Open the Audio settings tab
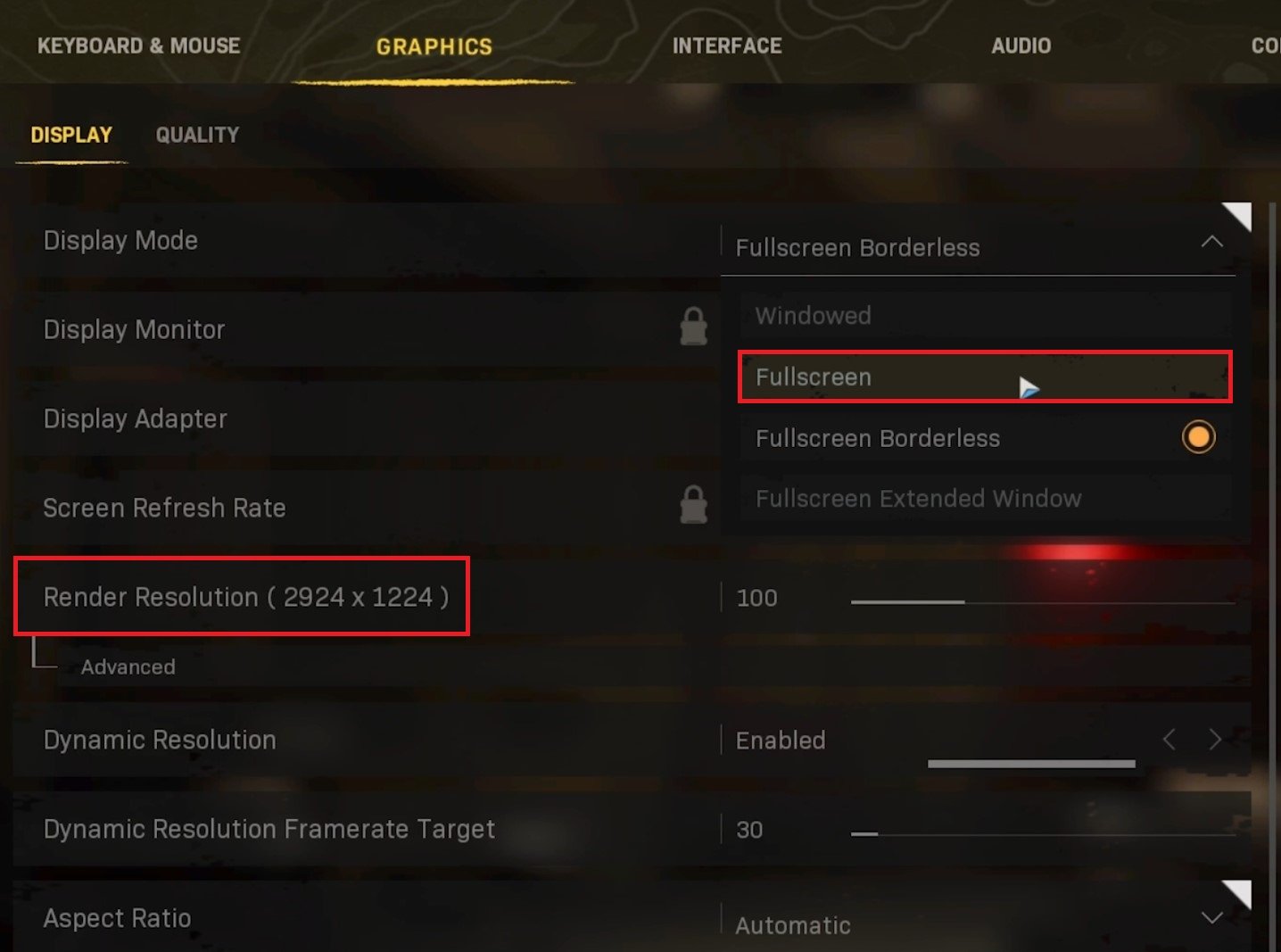Image resolution: width=1281 pixels, height=952 pixels. [1021, 46]
